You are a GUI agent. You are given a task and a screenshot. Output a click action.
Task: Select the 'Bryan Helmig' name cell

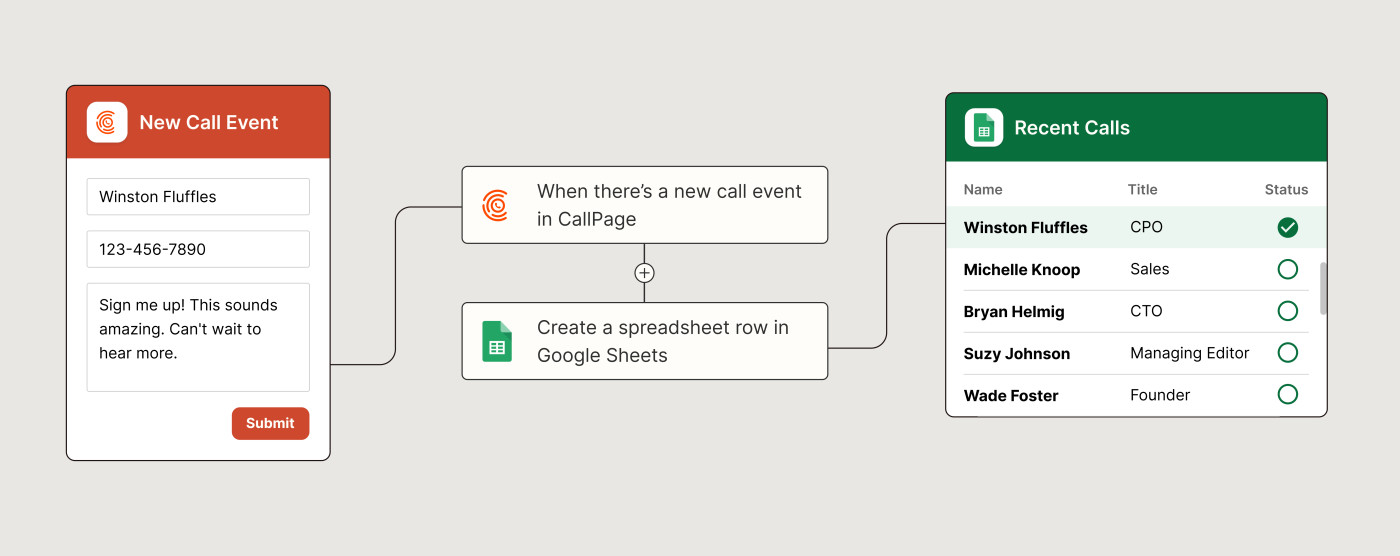[1014, 312]
